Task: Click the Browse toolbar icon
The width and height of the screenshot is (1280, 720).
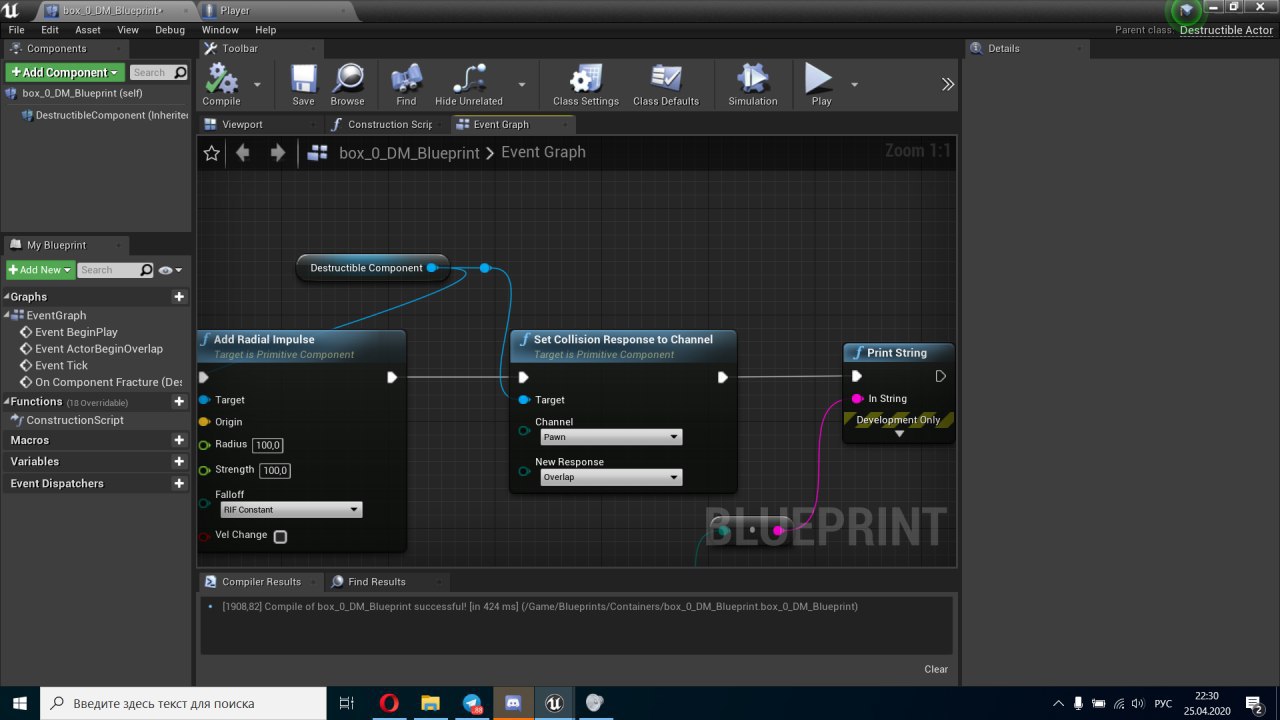Action: [347, 84]
